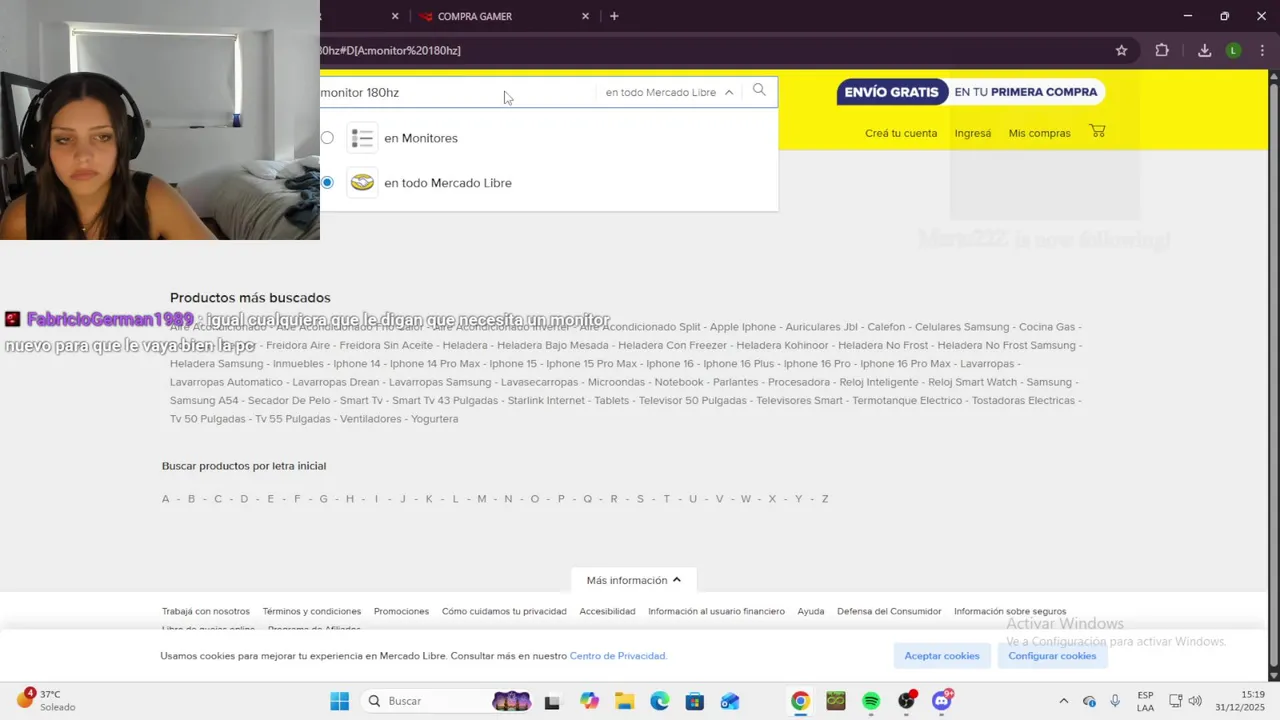Open 'Apple Iphone' popular search link
The width and height of the screenshot is (1280, 720).
coord(742,327)
